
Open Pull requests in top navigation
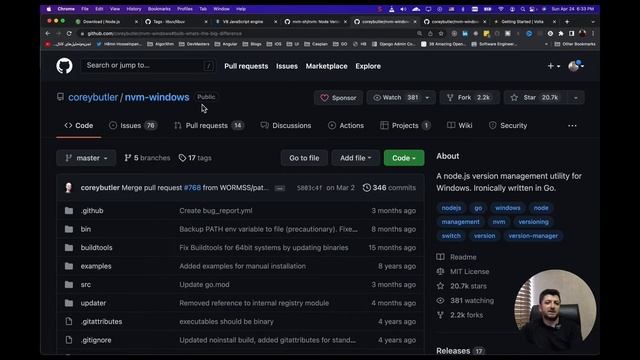pyautogui.click(x=246, y=66)
